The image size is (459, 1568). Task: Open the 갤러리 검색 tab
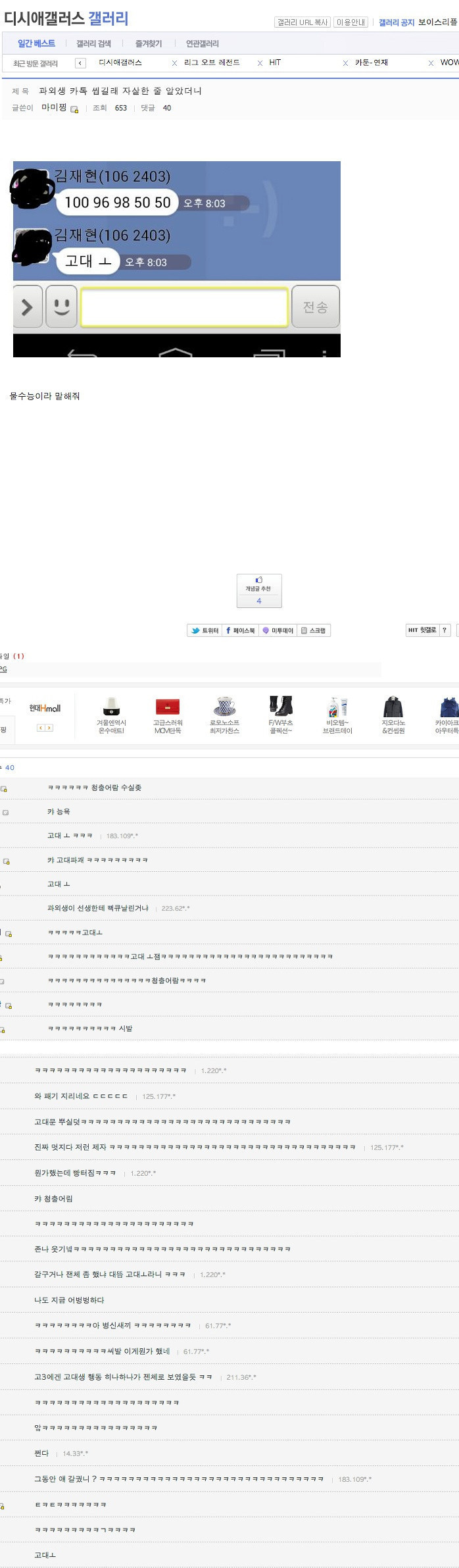coord(93,43)
